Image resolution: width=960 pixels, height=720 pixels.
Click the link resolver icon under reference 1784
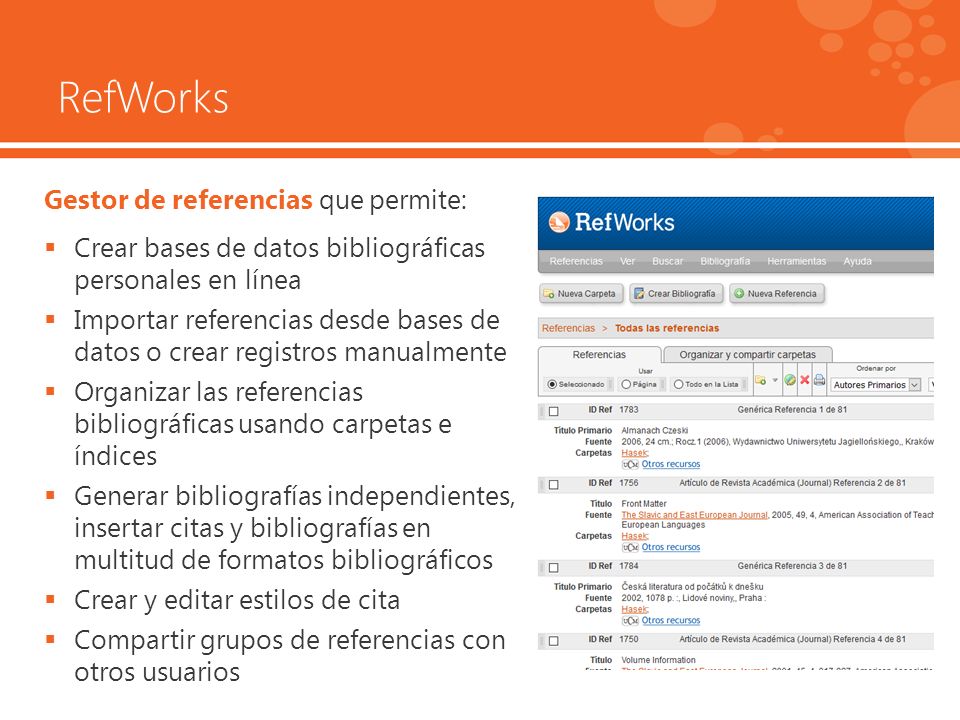pyautogui.click(x=630, y=621)
